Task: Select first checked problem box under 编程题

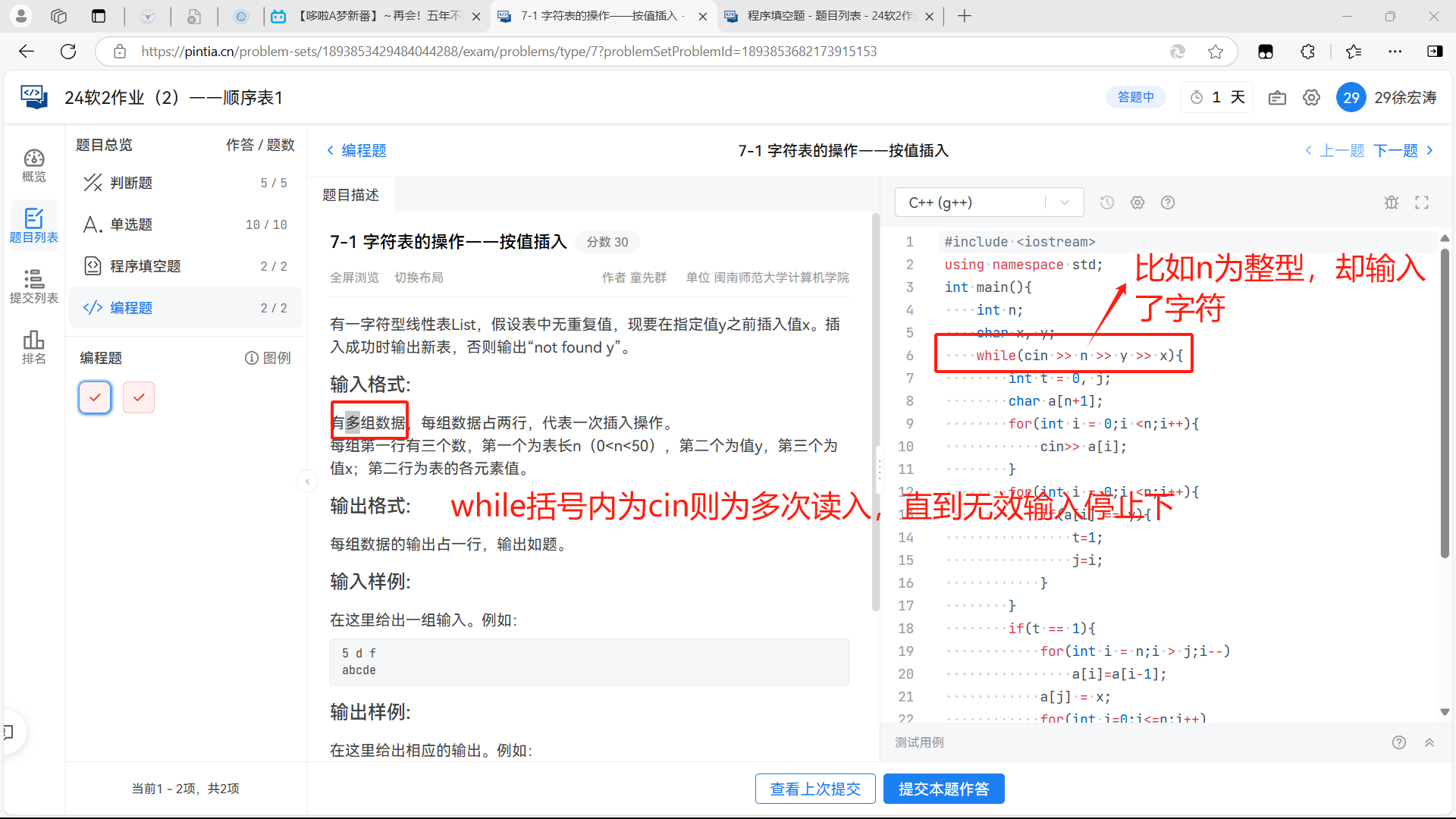Action: pos(95,397)
